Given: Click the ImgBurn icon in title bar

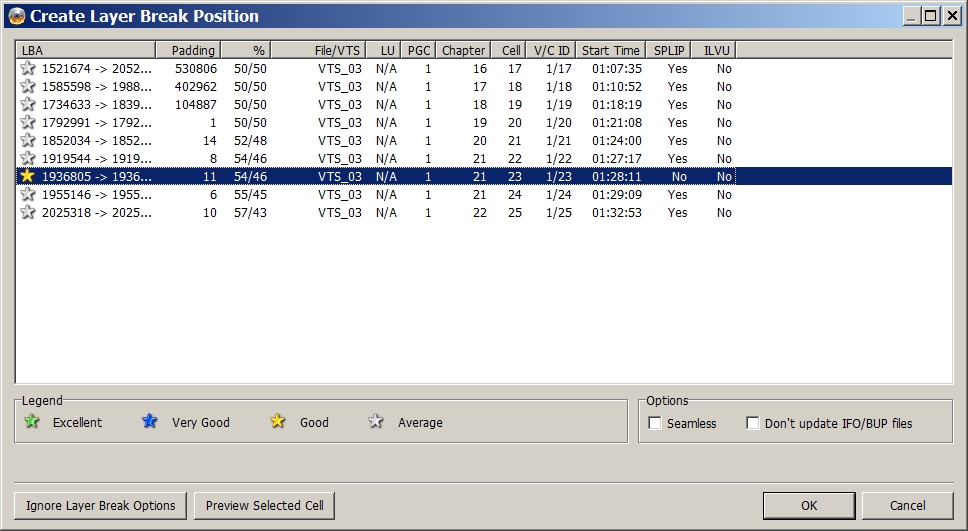Looking at the screenshot, I should (16, 16).
